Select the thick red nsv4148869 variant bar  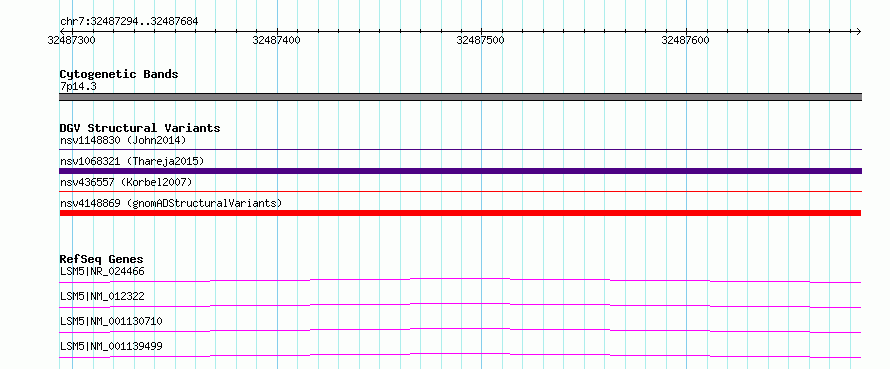(460, 213)
